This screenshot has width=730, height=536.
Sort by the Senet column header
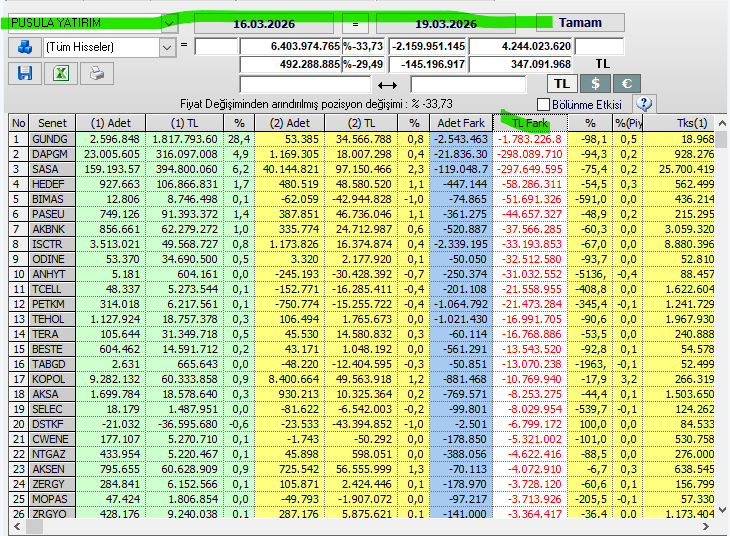click(x=52, y=123)
